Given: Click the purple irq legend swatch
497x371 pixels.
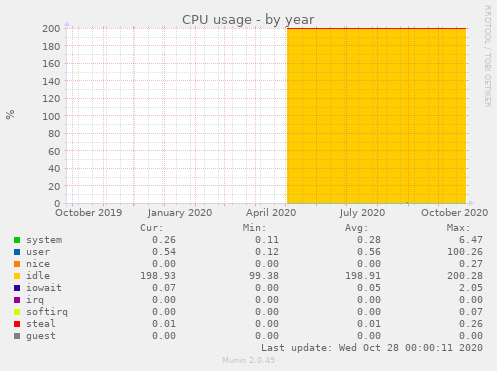Looking at the screenshot, I should [17, 300].
